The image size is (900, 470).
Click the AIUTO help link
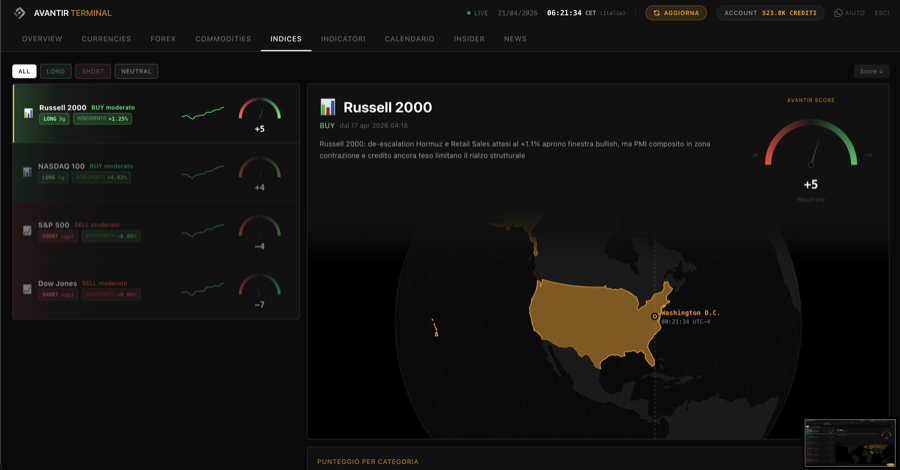[849, 13]
